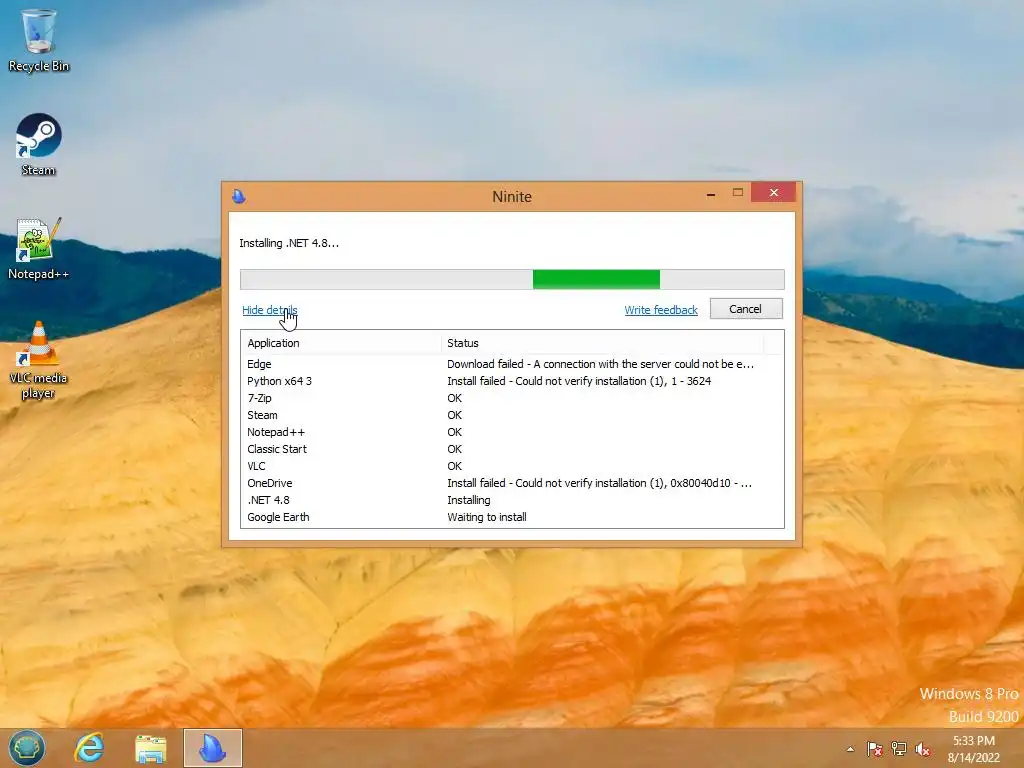Screen dimensions: 1024x768
Task: Select the Steam desktop shortcut
Action: click(x=39, y=145)
